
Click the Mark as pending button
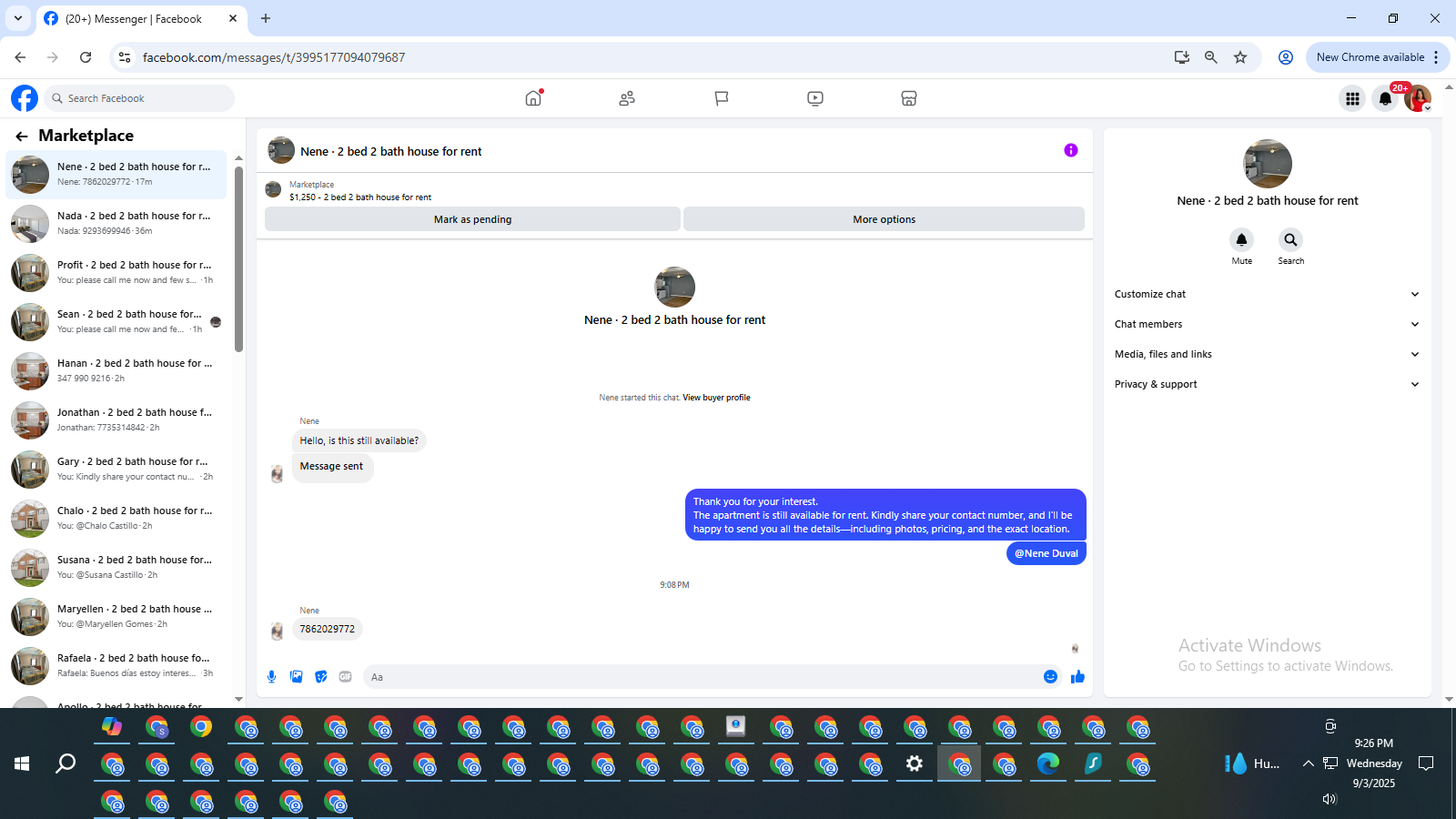pos(472,219)
